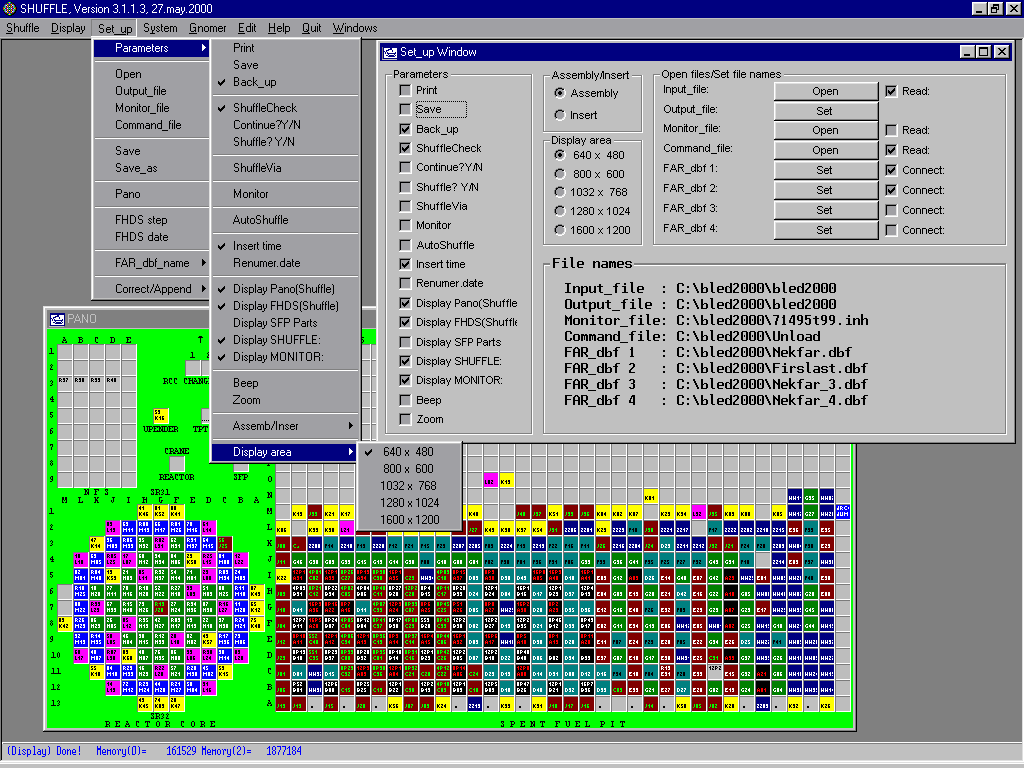The image size is (1024, 768).
Task: Click the UPENDER yellow fuel cell
Action: point(161,415)
